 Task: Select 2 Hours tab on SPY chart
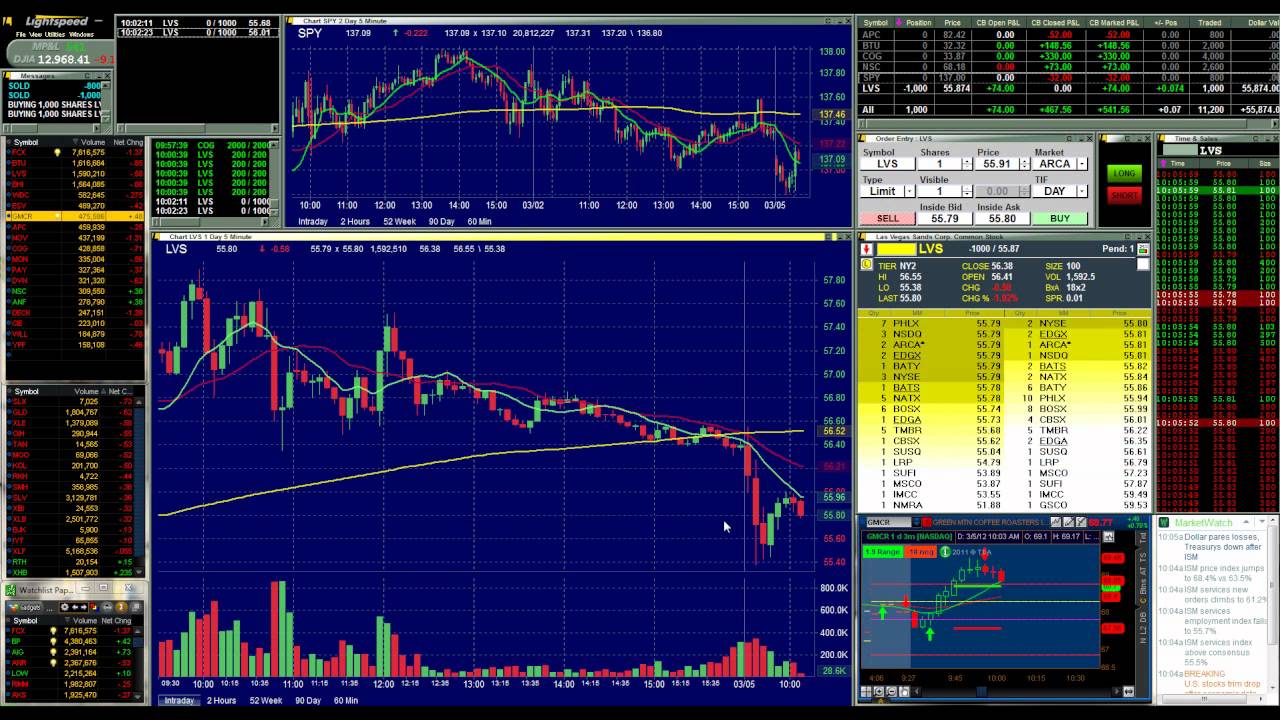pos(355,221)
